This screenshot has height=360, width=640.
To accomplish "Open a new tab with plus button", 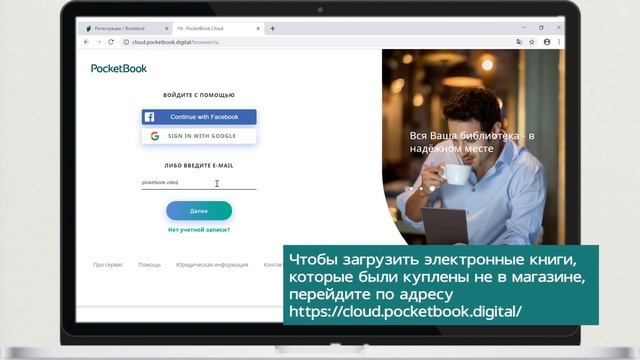I will tap(272, 29).
